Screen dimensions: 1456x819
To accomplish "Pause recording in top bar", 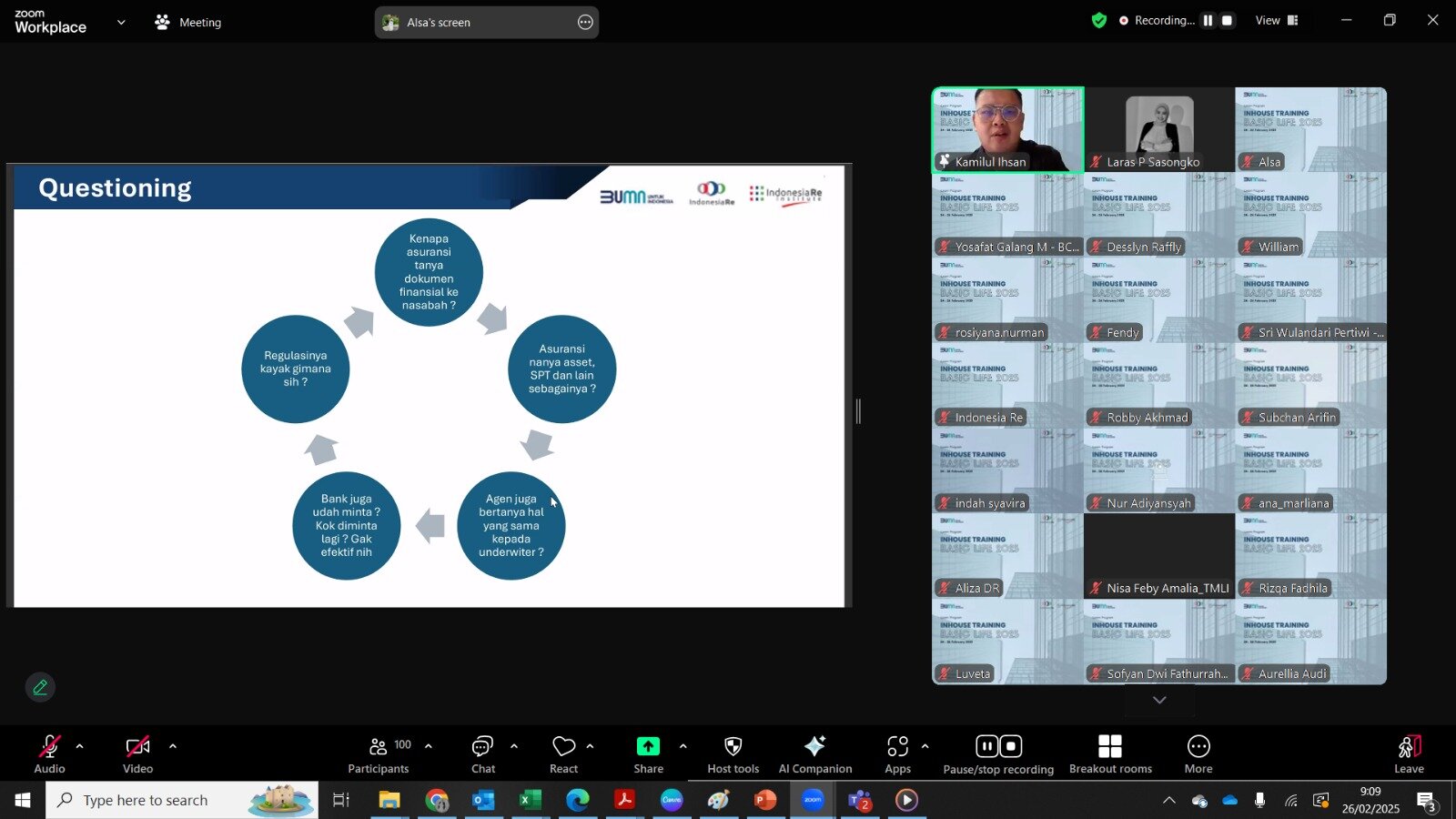I will 1208,20.
